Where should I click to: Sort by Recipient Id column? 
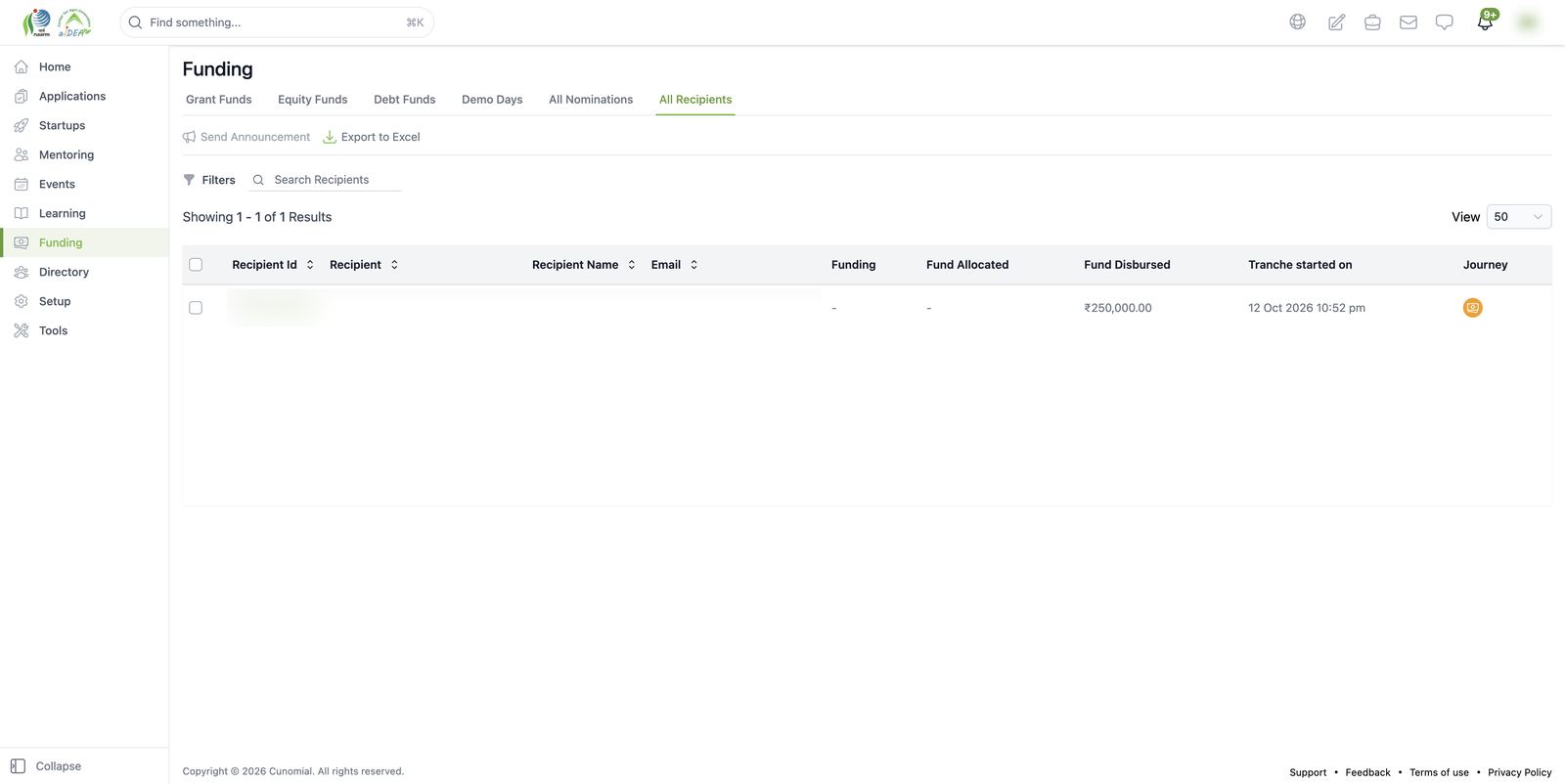pos(310,265)
